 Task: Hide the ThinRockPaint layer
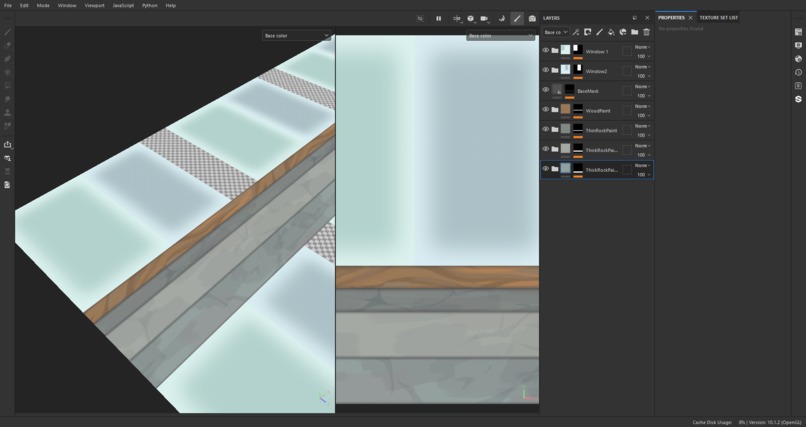pos(546,129)
